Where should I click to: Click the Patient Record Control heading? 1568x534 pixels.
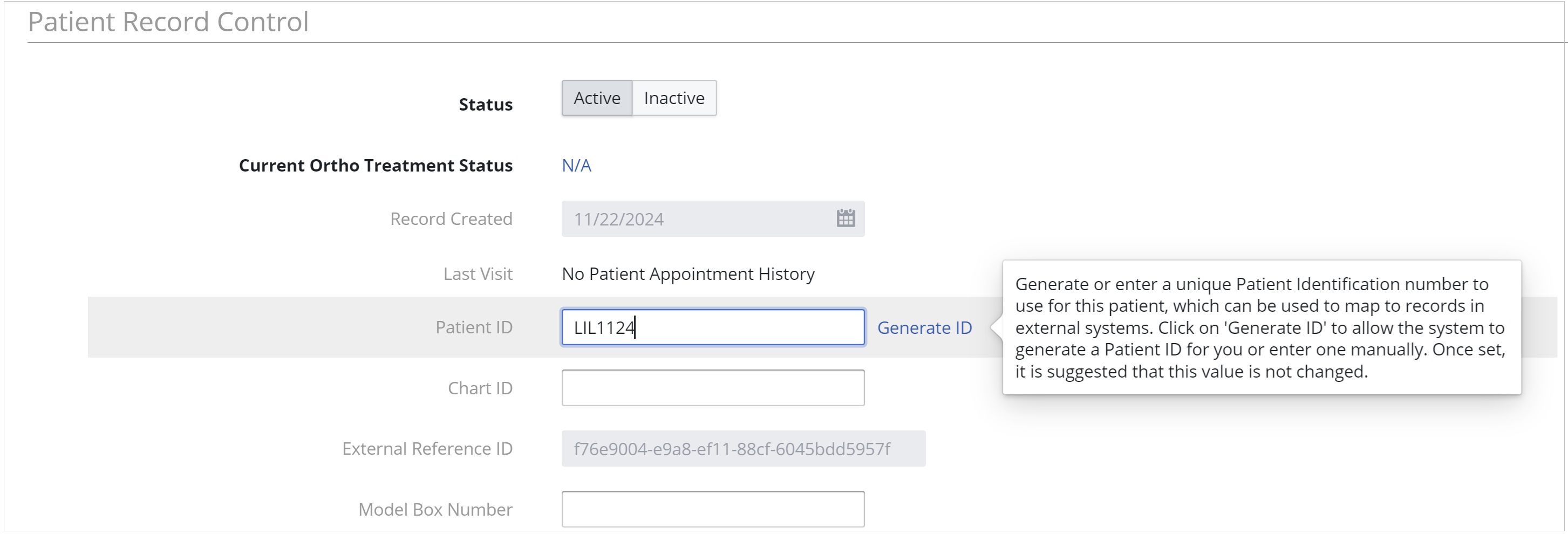pyautogui.click(x=168, y=22)
